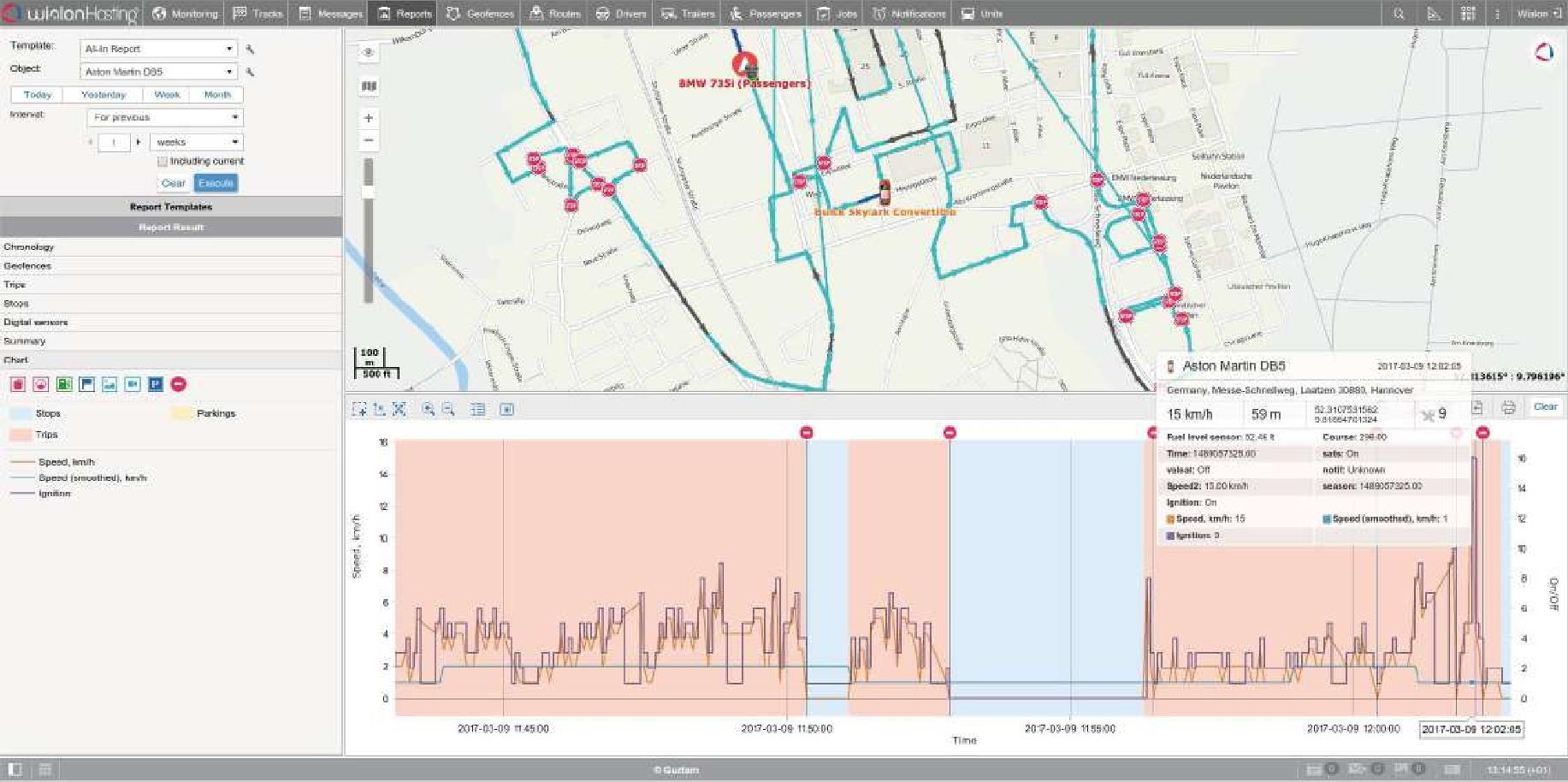Toggle the video marker icon under Chart
The width and height of the screenshot is (1568, 782).
tap(133, 384)
